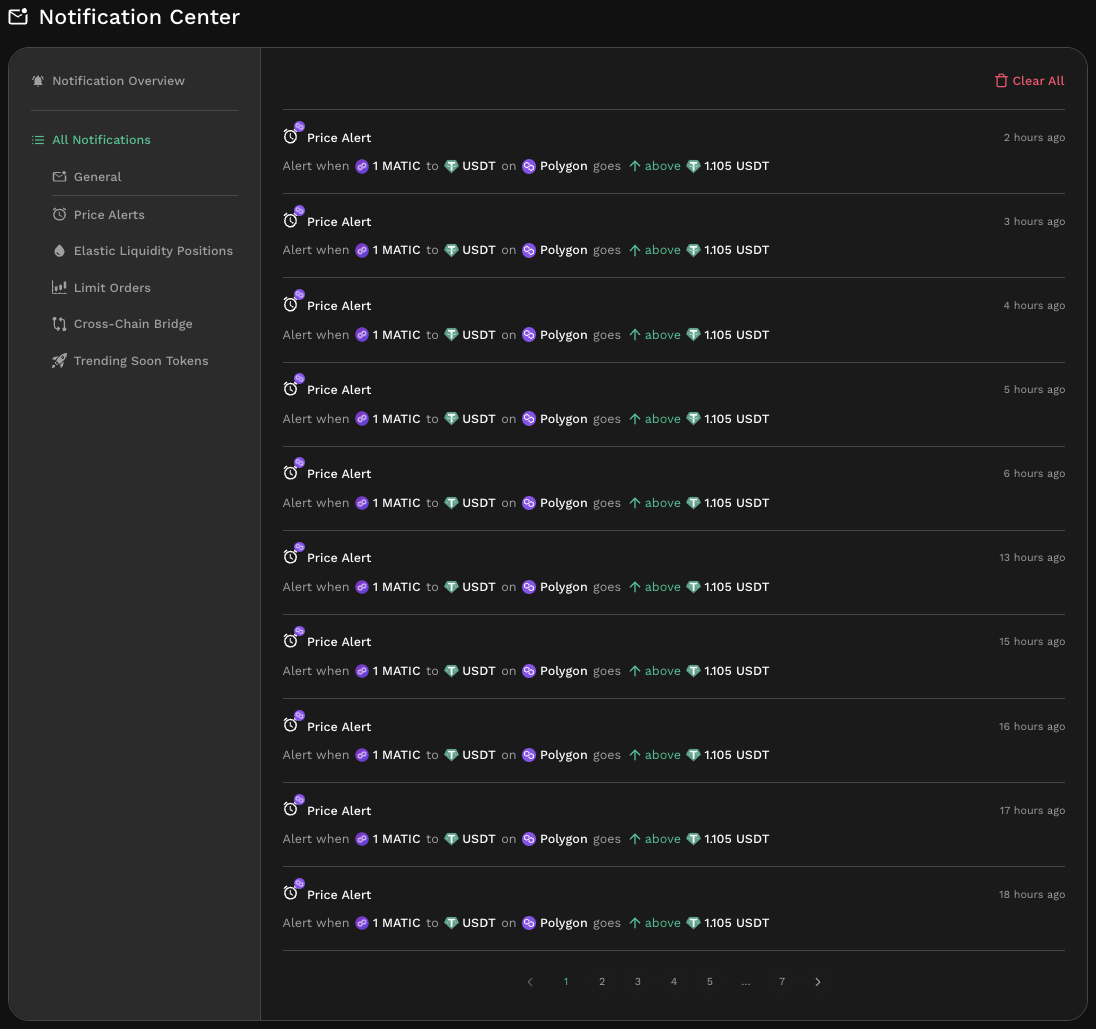Jump to page 7 of notifications
This screenshot has width=1096, height=1029.
[x=782, y=982]
